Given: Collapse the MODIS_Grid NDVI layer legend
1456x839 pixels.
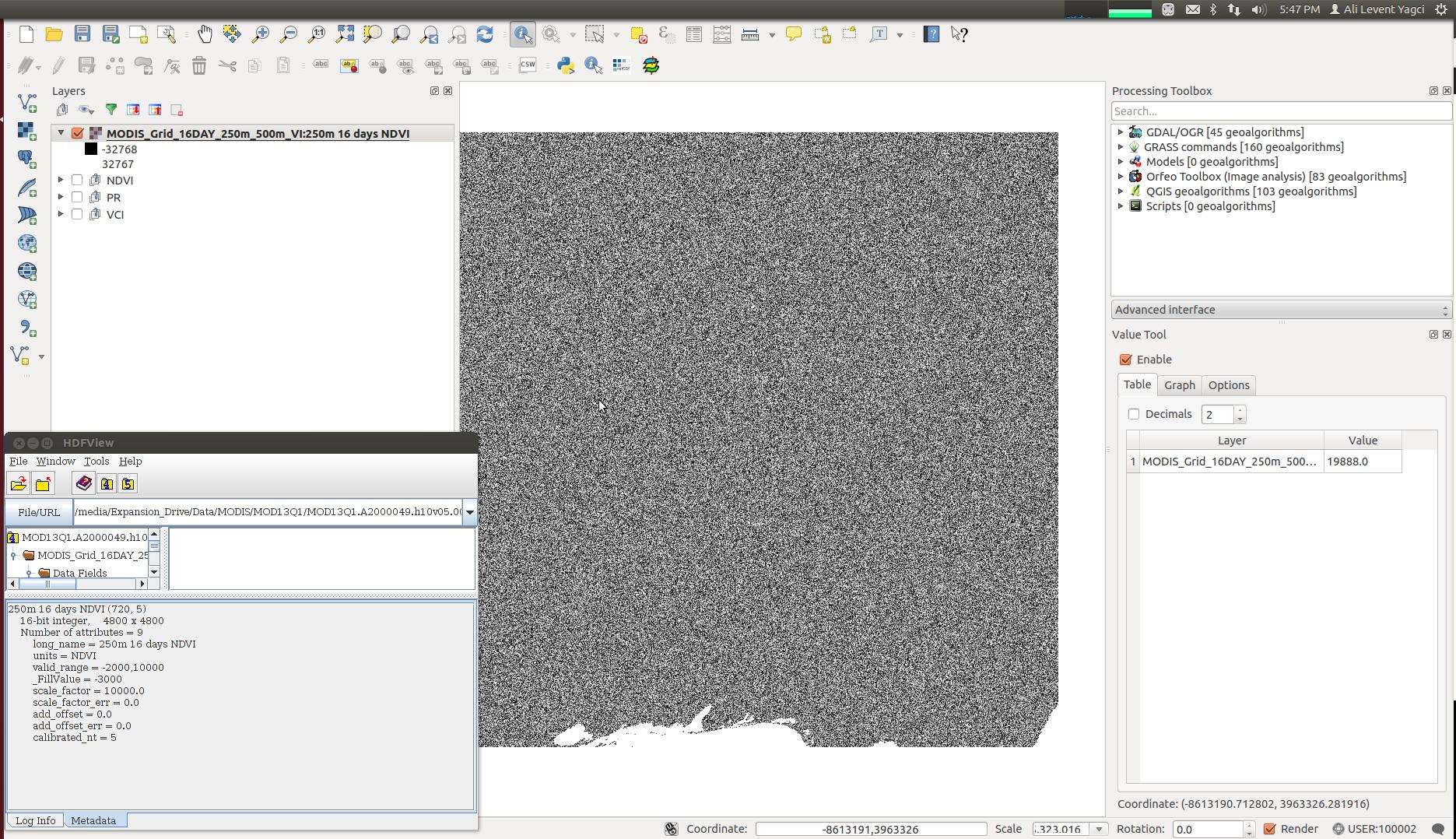Looking at the screenshot, I should click(x=61, y=133).
